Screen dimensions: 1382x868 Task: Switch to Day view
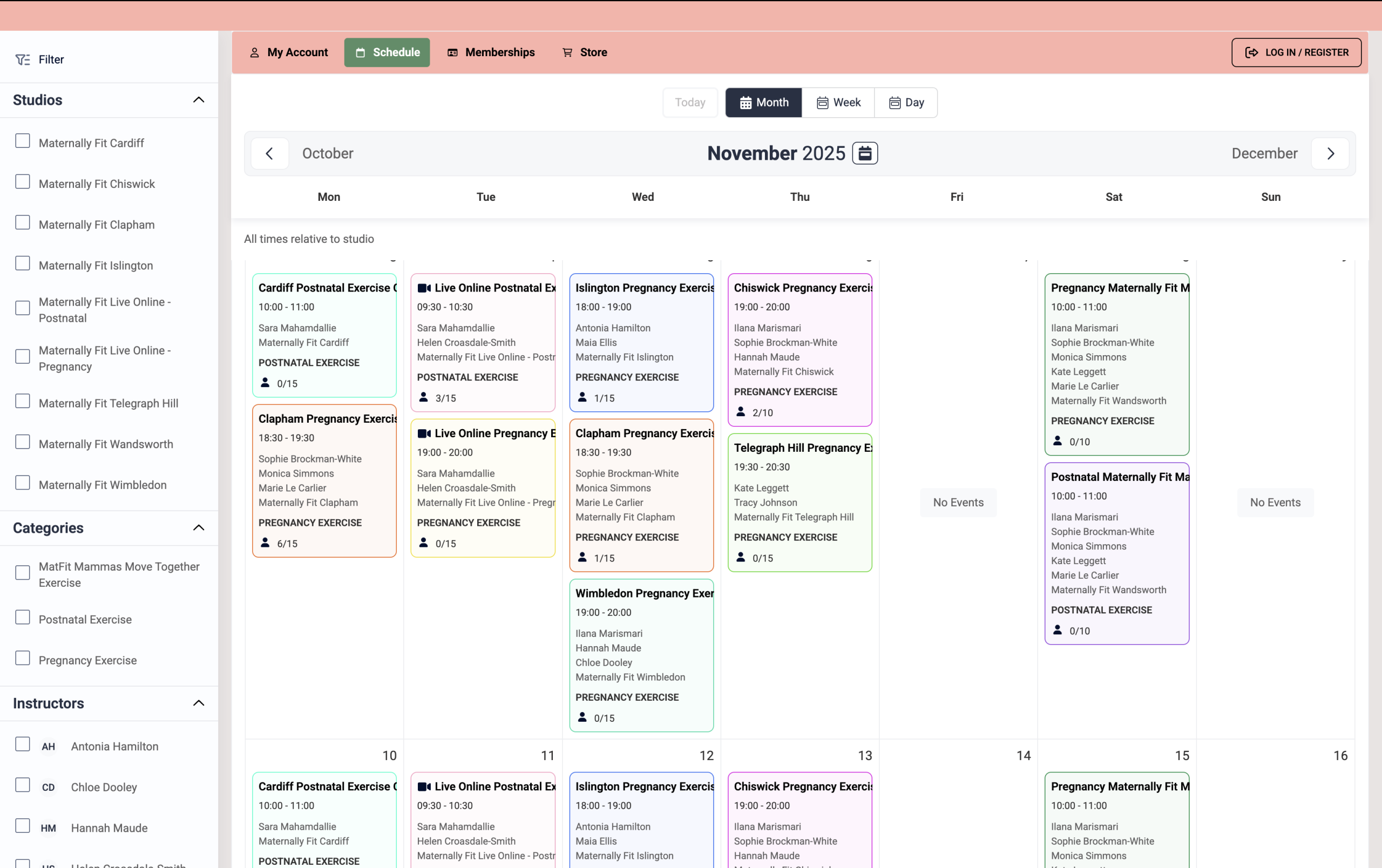click(906, 103)
